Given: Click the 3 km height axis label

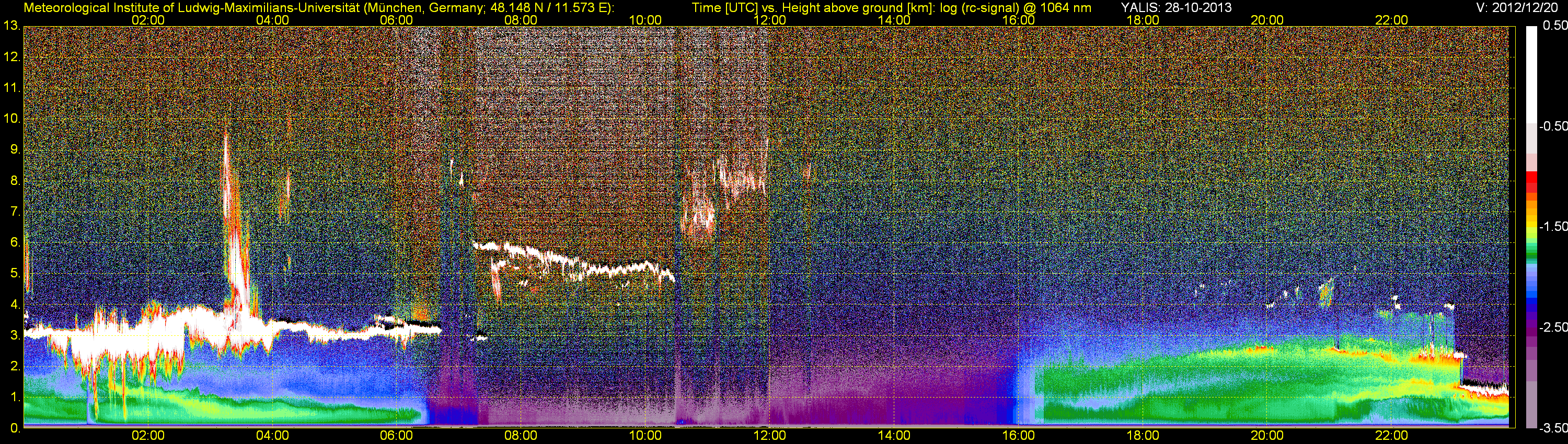Looking at the screenshot, I should [x=15, y=335].
